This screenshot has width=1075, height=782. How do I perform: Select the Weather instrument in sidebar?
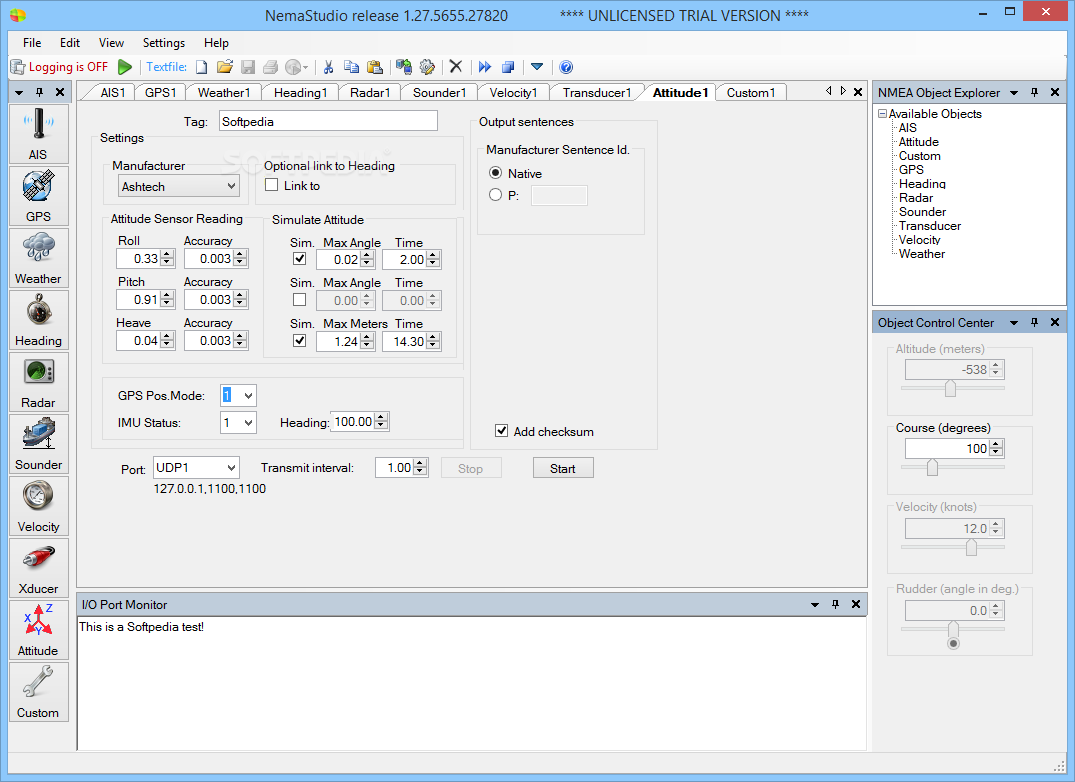point(38,258)
